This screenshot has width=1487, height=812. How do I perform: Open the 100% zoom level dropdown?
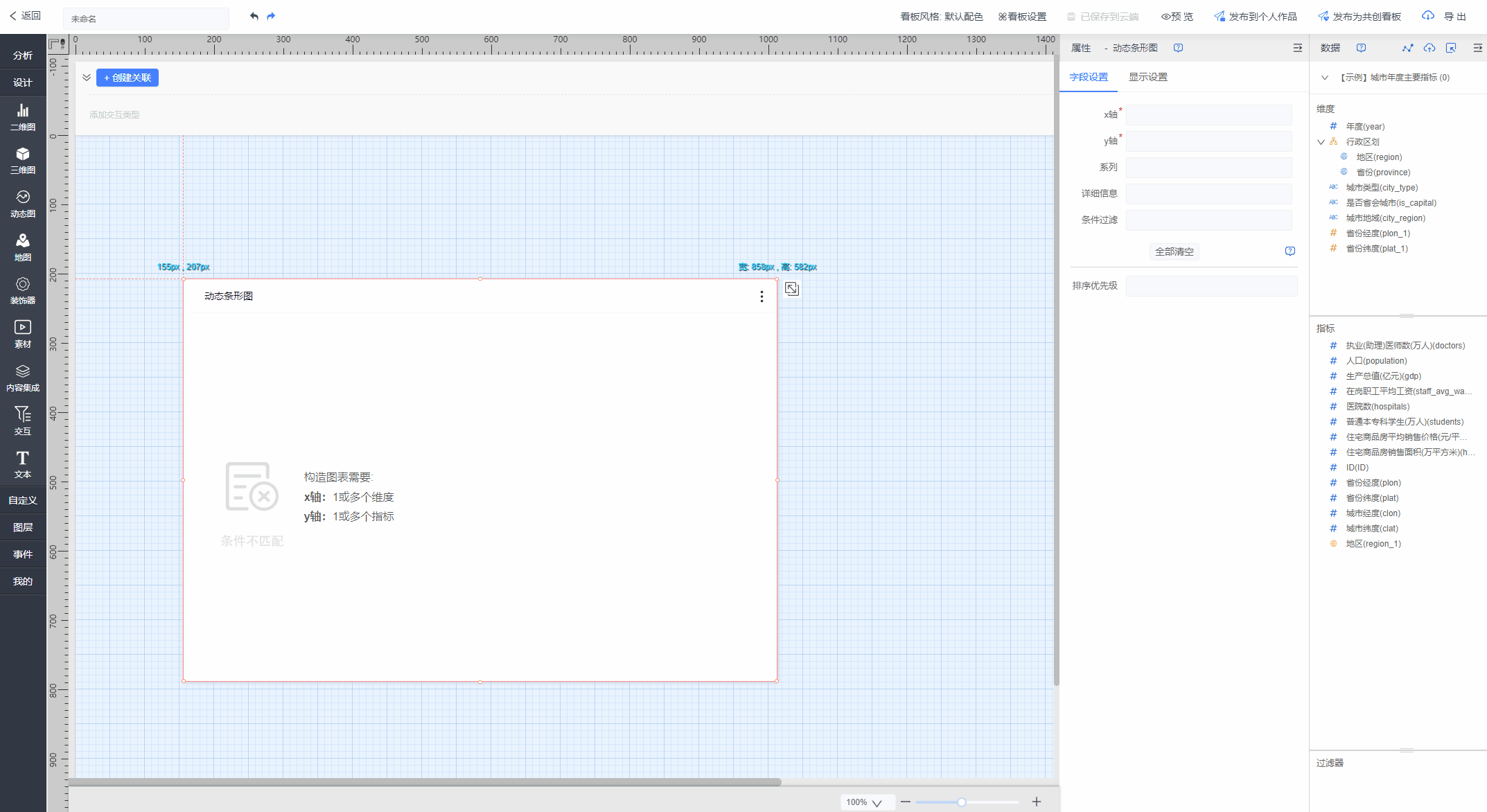point(865,802)
